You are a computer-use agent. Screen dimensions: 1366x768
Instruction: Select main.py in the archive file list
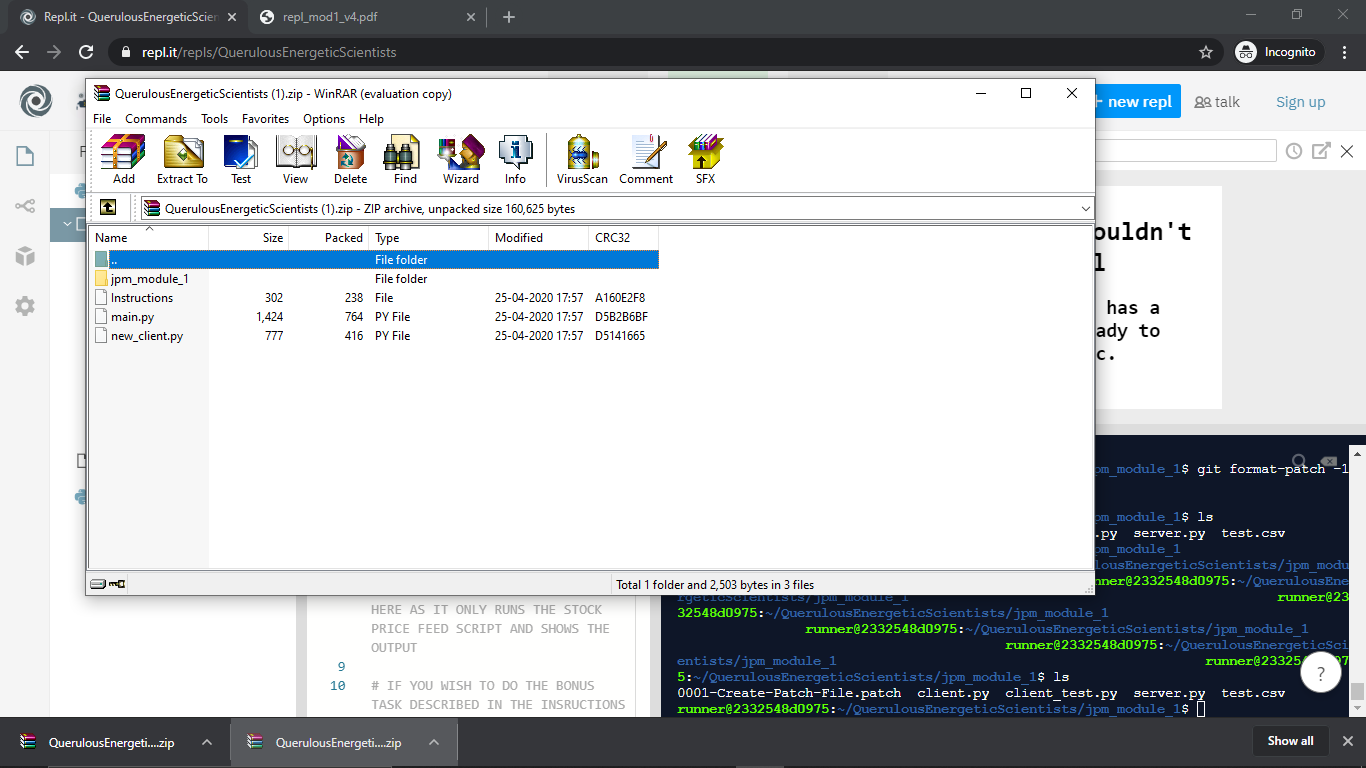click(x=130, y=316)
